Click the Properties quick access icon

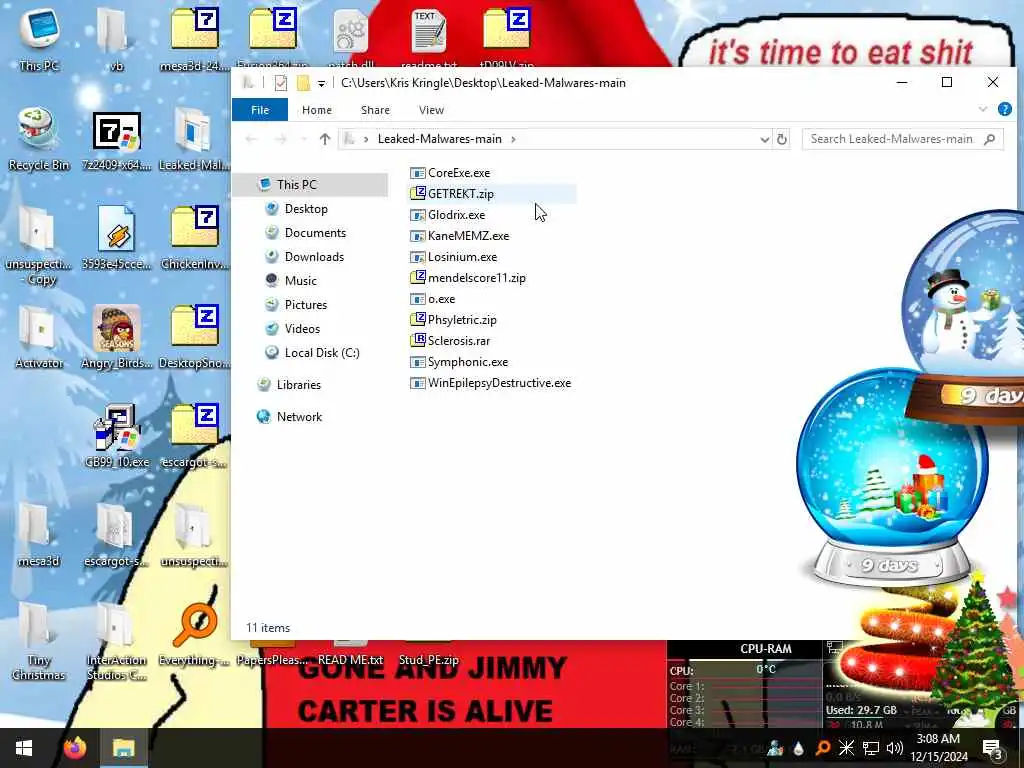click(281, 83)
